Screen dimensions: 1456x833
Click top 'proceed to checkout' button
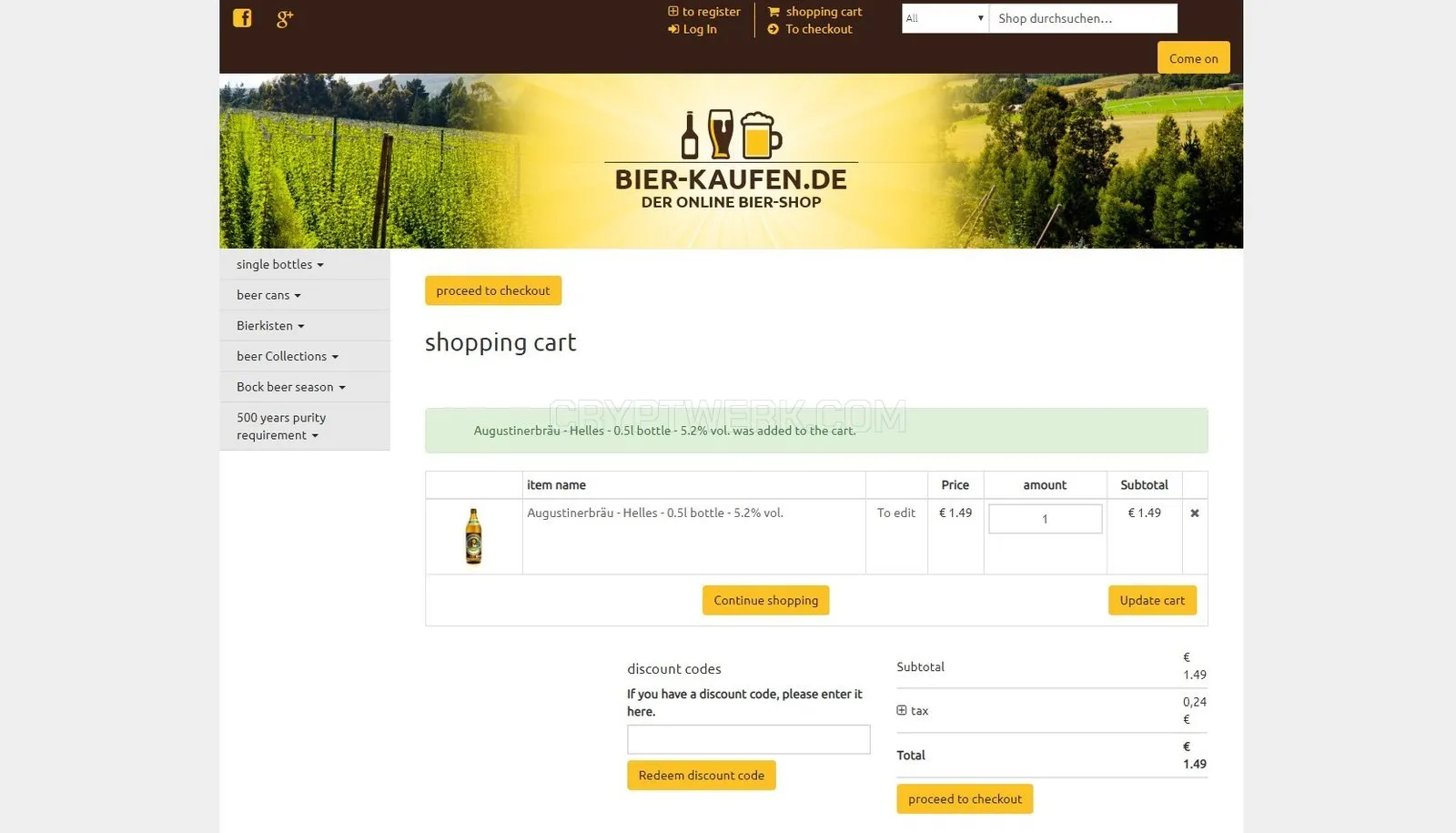tap(493, 290)
